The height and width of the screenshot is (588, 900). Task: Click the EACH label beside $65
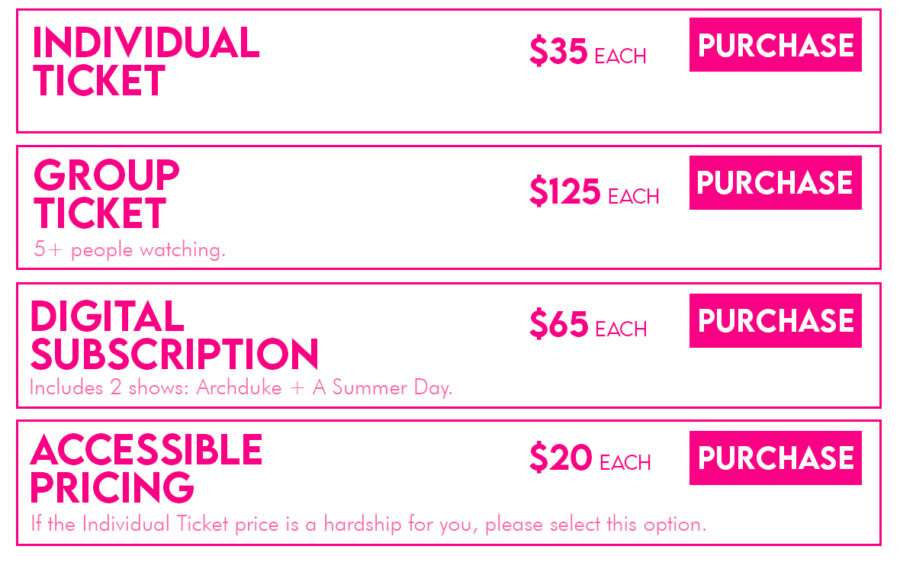pos(621,329)
